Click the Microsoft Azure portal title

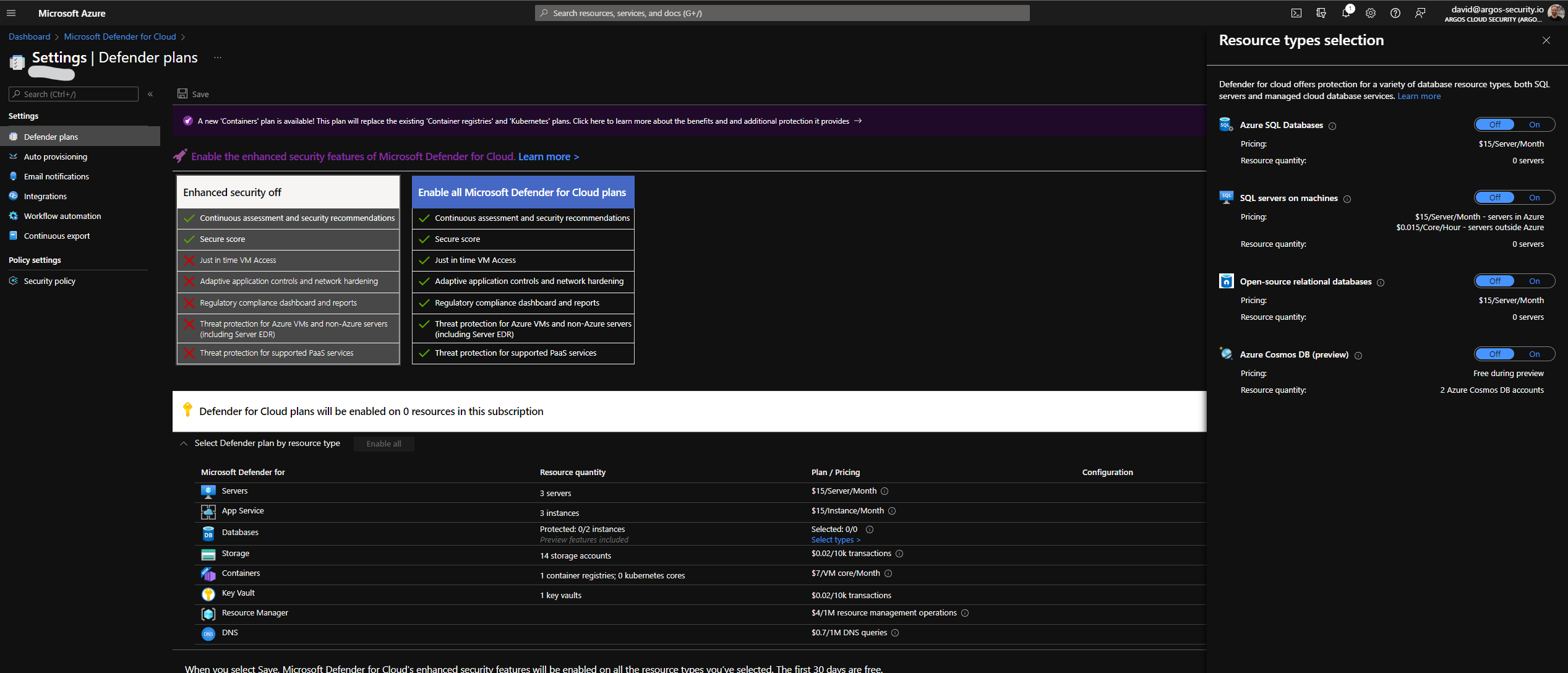click(72, 13)
